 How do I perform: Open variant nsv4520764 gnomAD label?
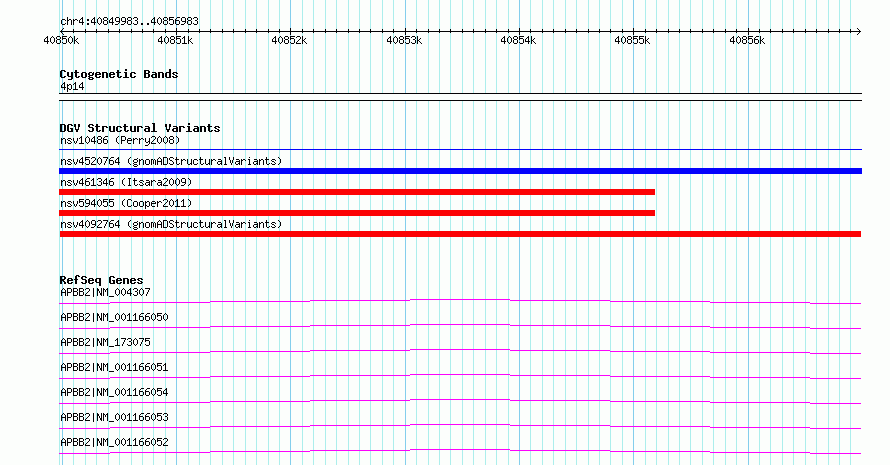tap(171, 161)
